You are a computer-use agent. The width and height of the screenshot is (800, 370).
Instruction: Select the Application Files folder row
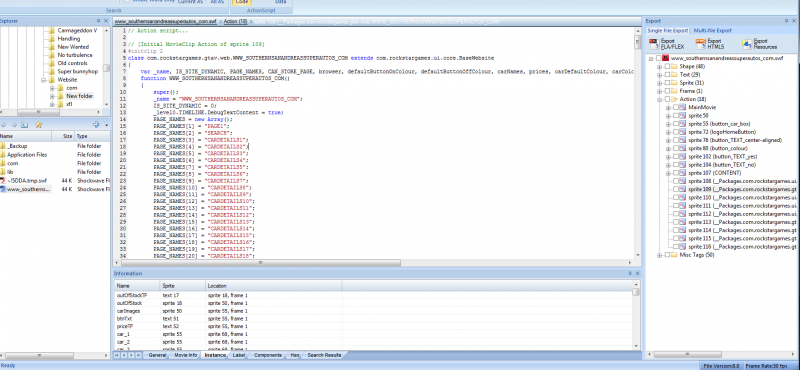[x=55, y=155]
